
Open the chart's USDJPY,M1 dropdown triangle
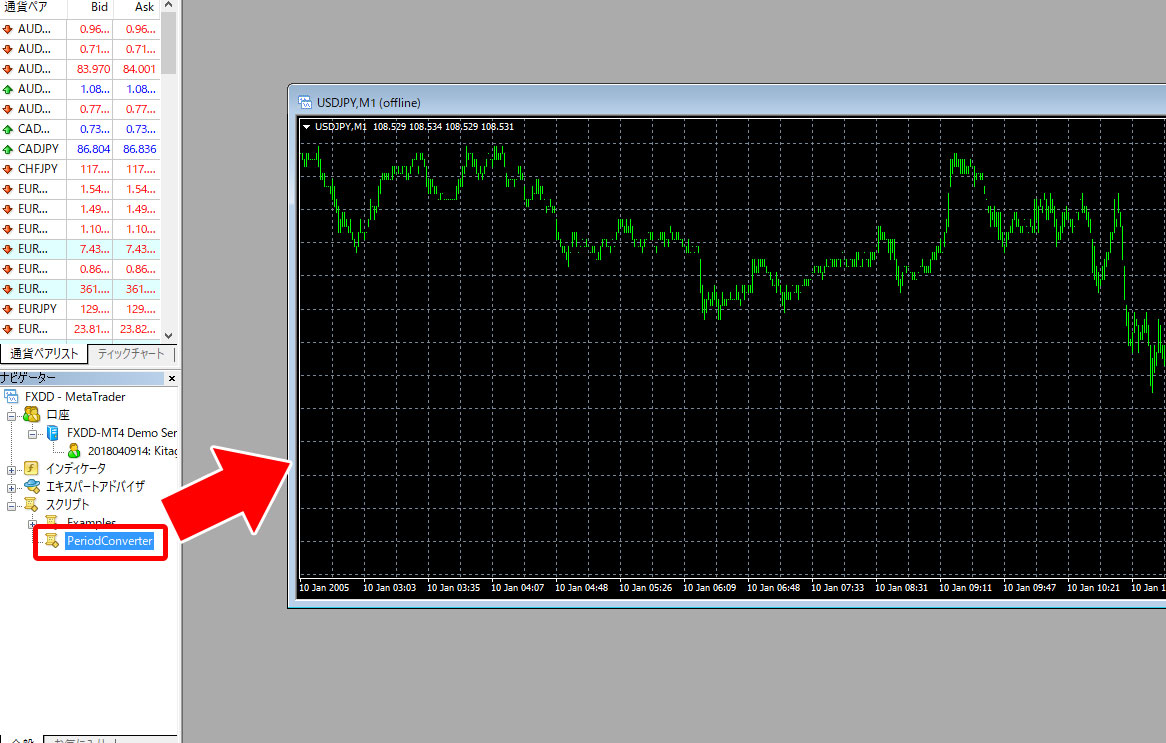(306, 126)
